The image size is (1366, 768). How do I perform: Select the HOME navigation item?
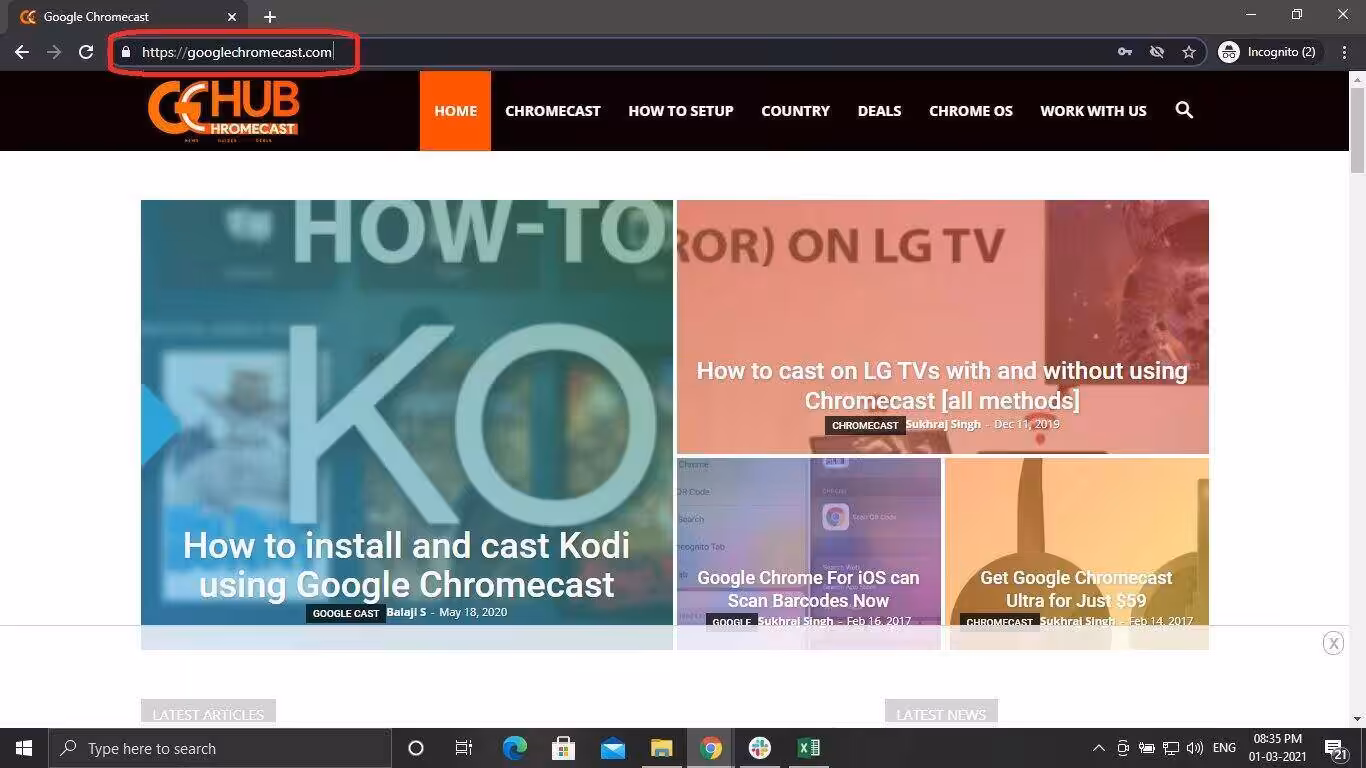pos(455,111)
